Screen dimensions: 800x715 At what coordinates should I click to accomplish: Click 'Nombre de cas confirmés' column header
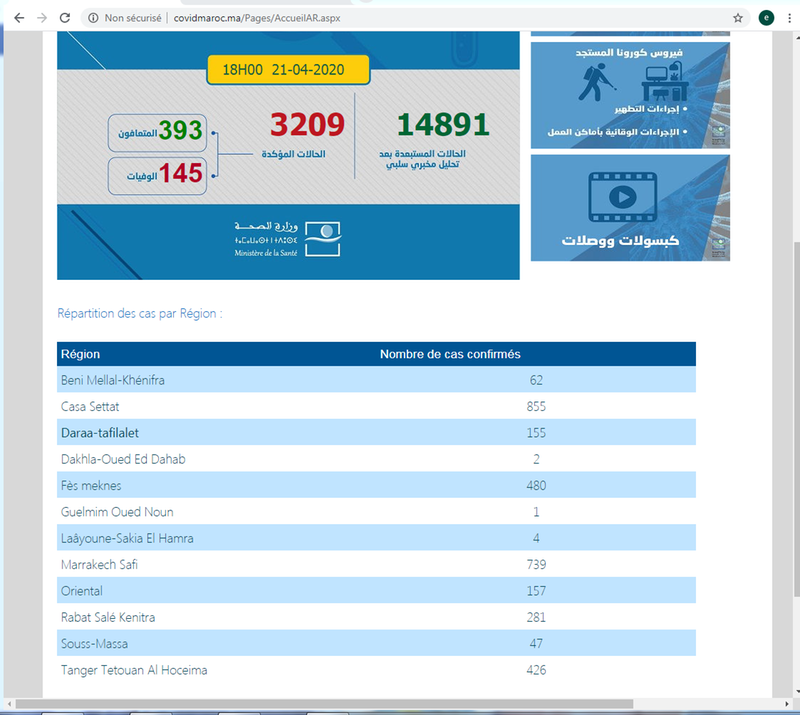(x=450, y=354)
